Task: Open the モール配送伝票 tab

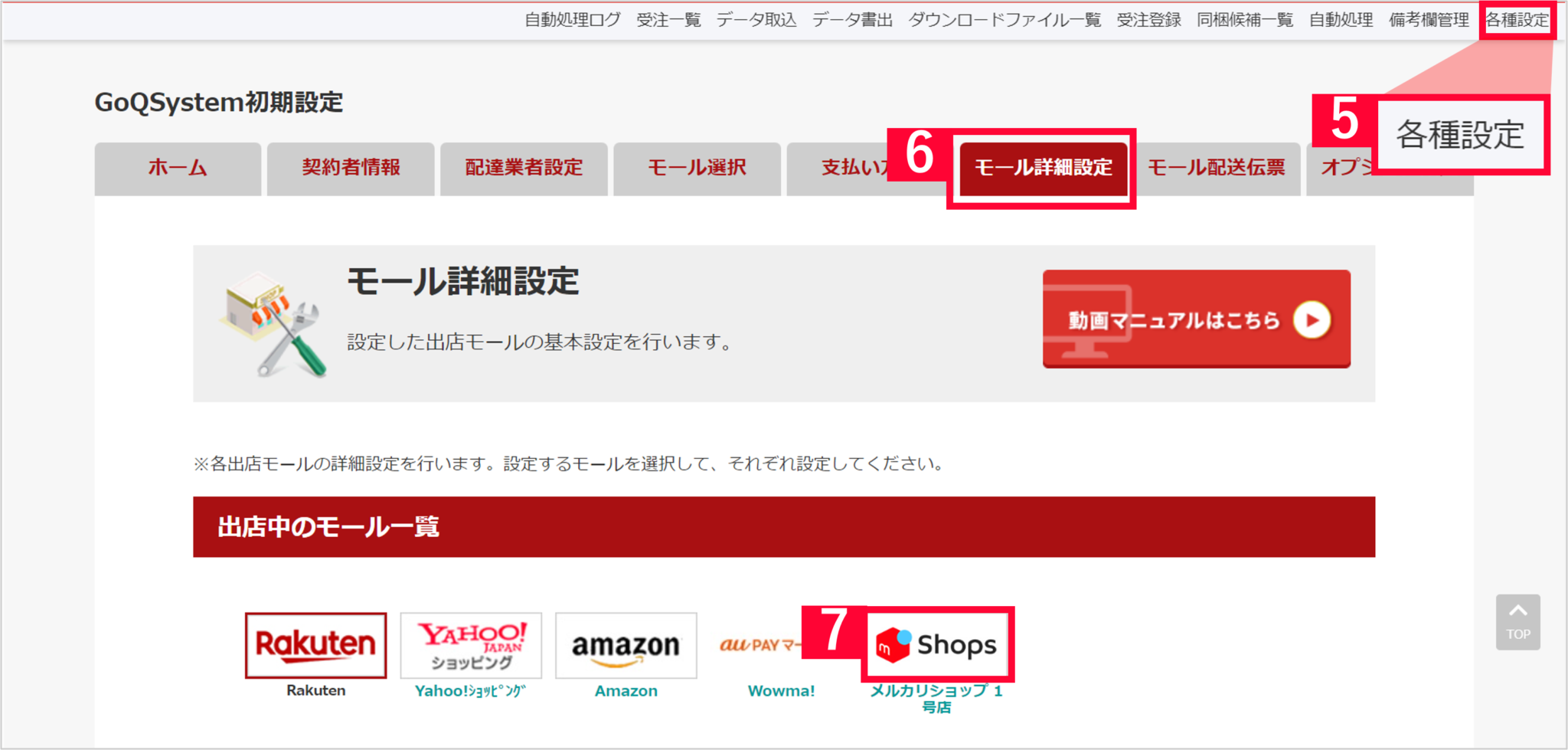Action: click(1216, 169)
